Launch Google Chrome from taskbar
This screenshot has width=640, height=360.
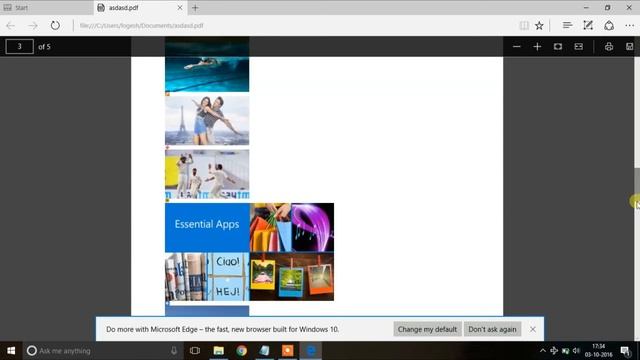(x=242, y=351)
